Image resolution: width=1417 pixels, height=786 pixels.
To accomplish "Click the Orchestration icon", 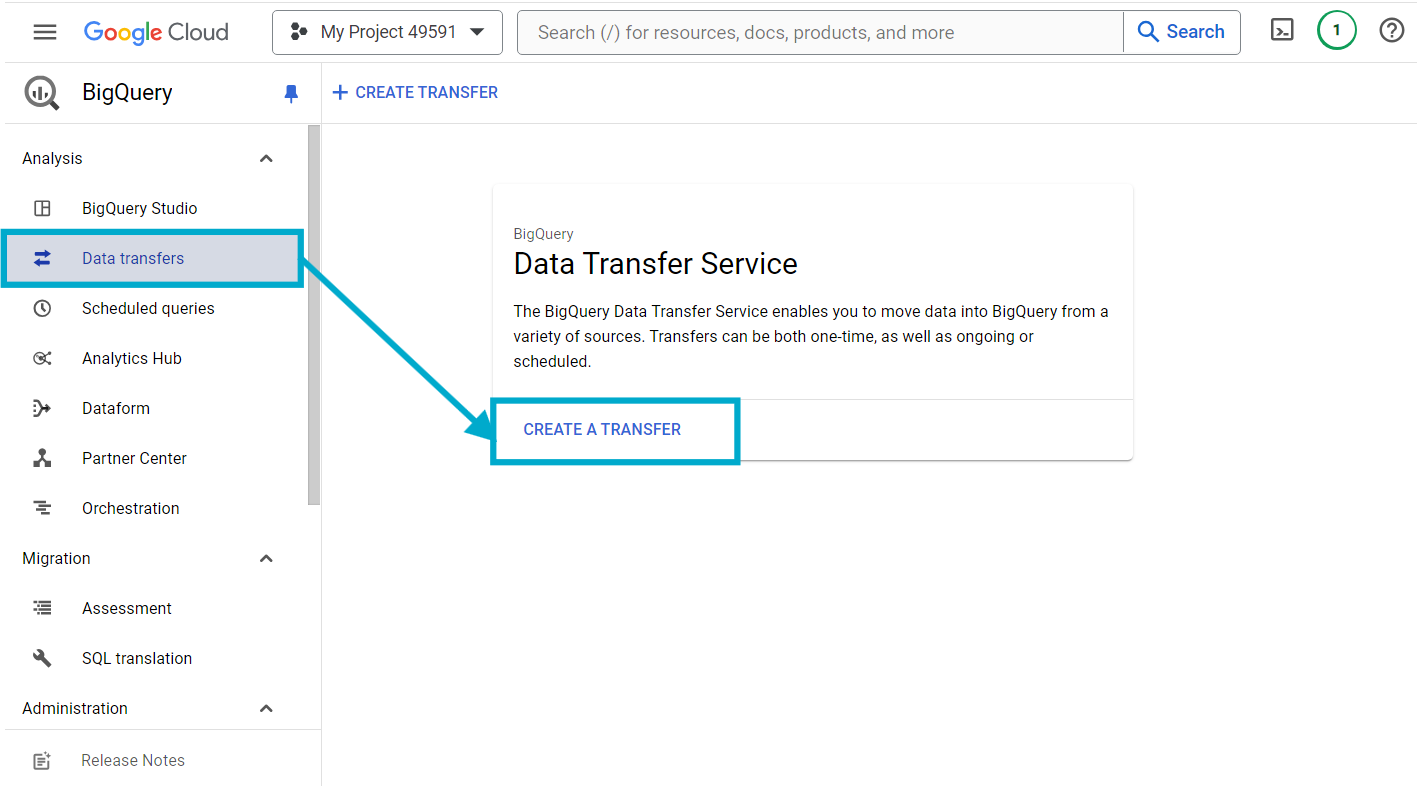I will 42,508.
